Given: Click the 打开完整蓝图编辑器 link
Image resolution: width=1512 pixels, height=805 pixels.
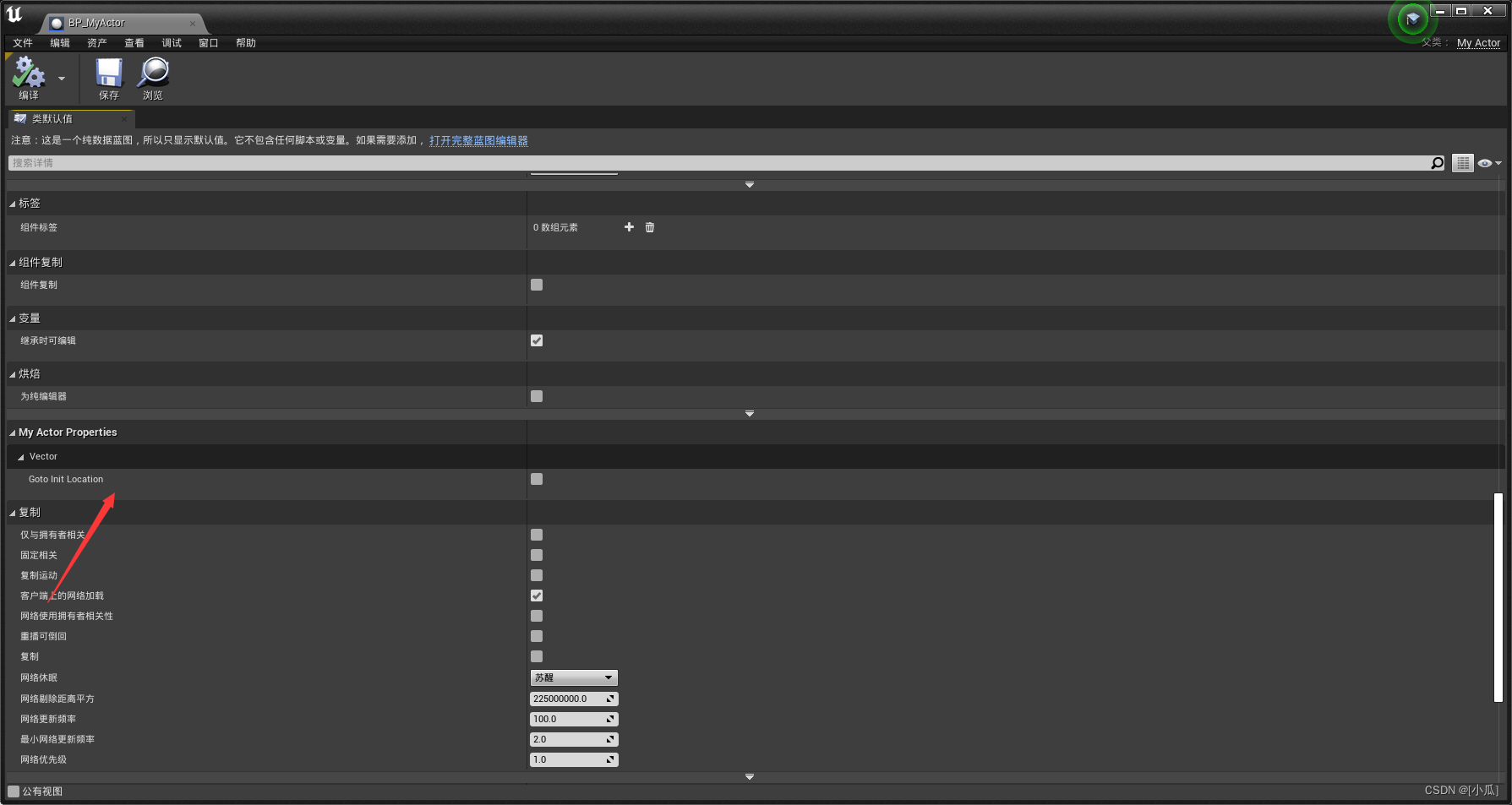Looking at the screenshot, I should [x=478, y=140].
